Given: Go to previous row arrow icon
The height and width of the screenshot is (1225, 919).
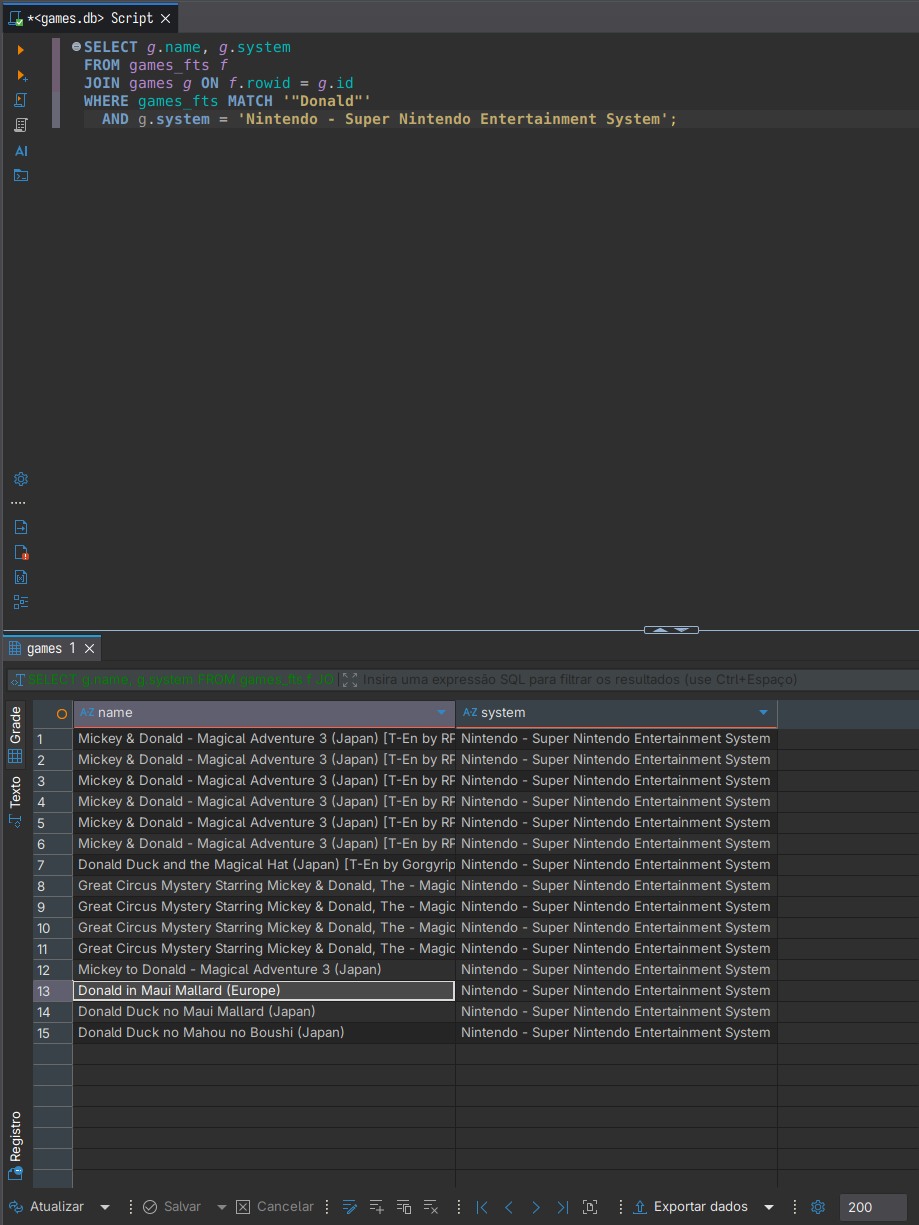Looking at the screenshot, I should (509, 1207).
